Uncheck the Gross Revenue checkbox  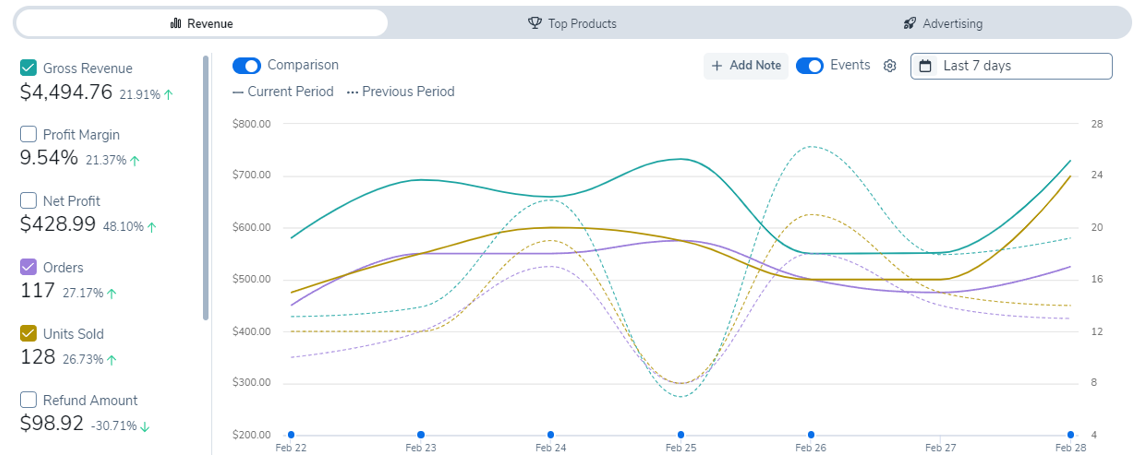click(29, 68)
